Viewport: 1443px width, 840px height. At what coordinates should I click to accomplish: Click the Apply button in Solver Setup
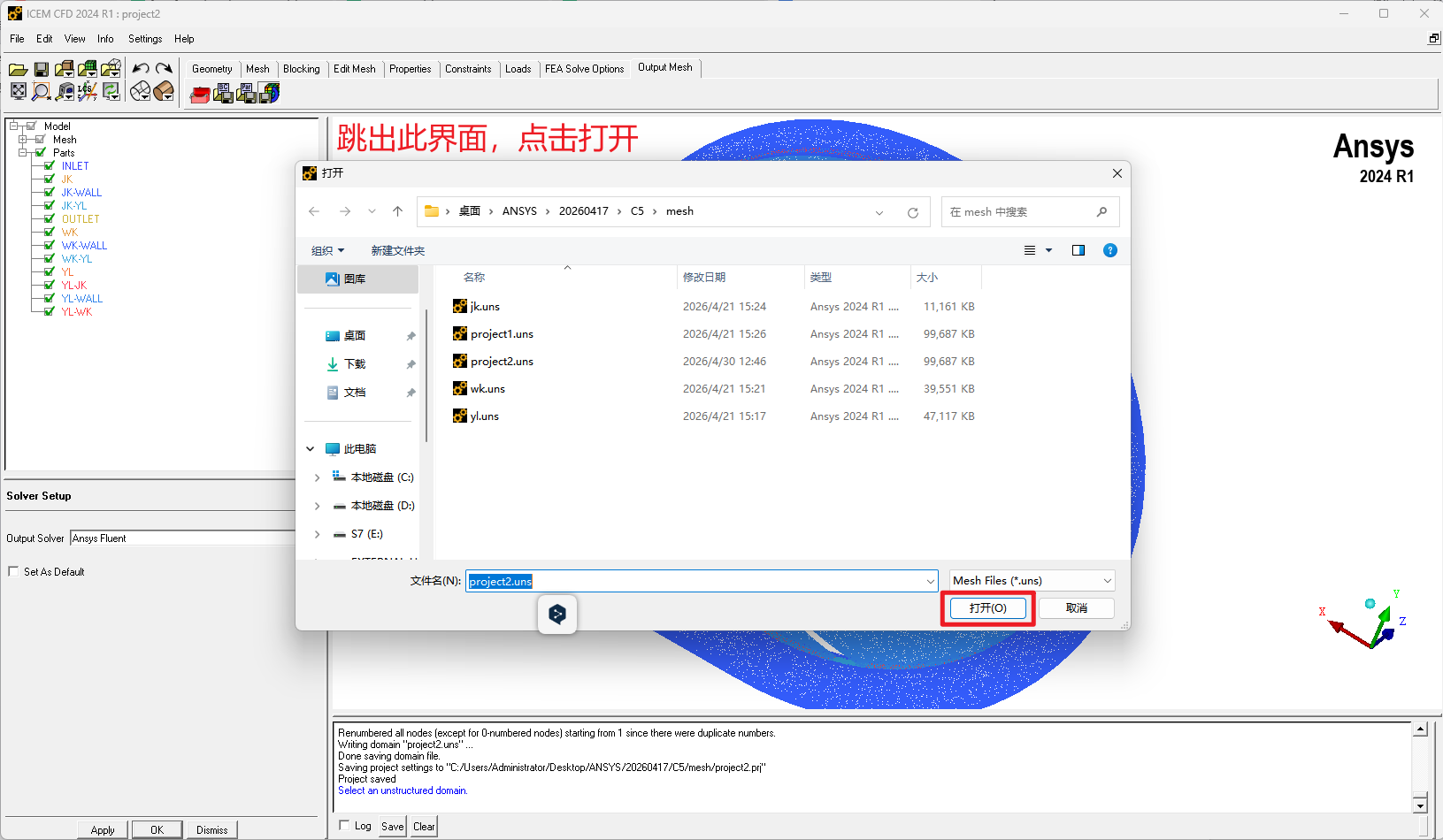103,829
